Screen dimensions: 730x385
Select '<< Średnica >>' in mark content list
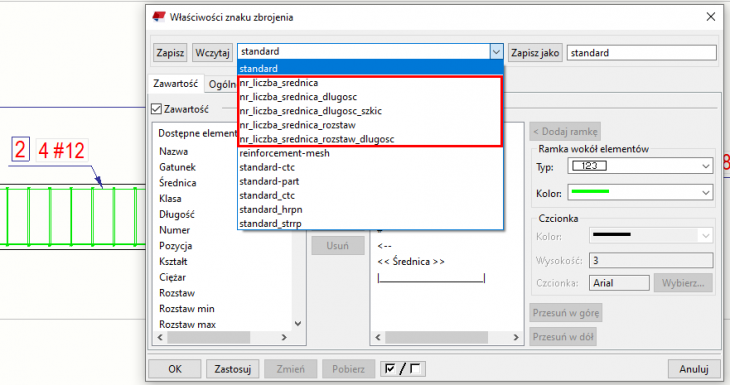tap(411, 262)
